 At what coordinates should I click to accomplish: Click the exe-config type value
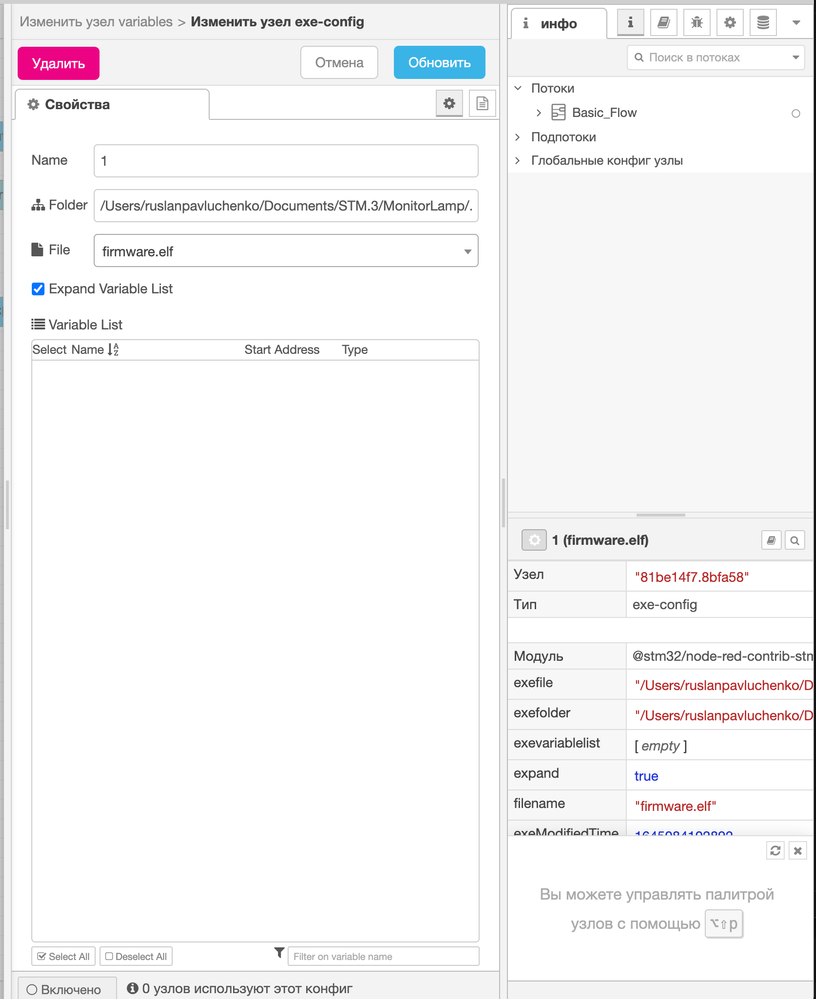pyautogui.click(x=664, y=605)
